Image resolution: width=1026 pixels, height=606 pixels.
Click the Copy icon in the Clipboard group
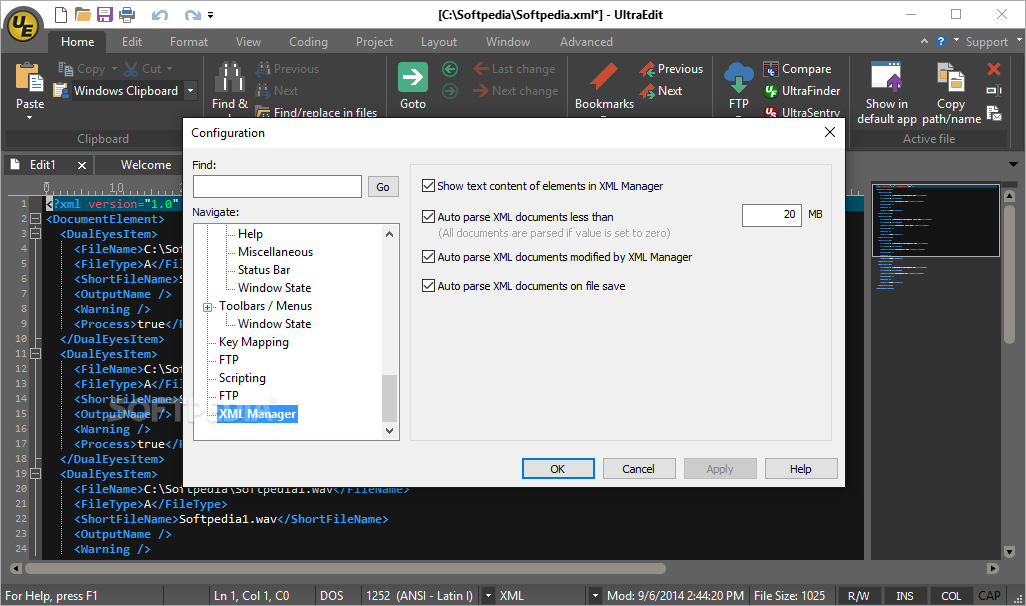pos(65,68)
